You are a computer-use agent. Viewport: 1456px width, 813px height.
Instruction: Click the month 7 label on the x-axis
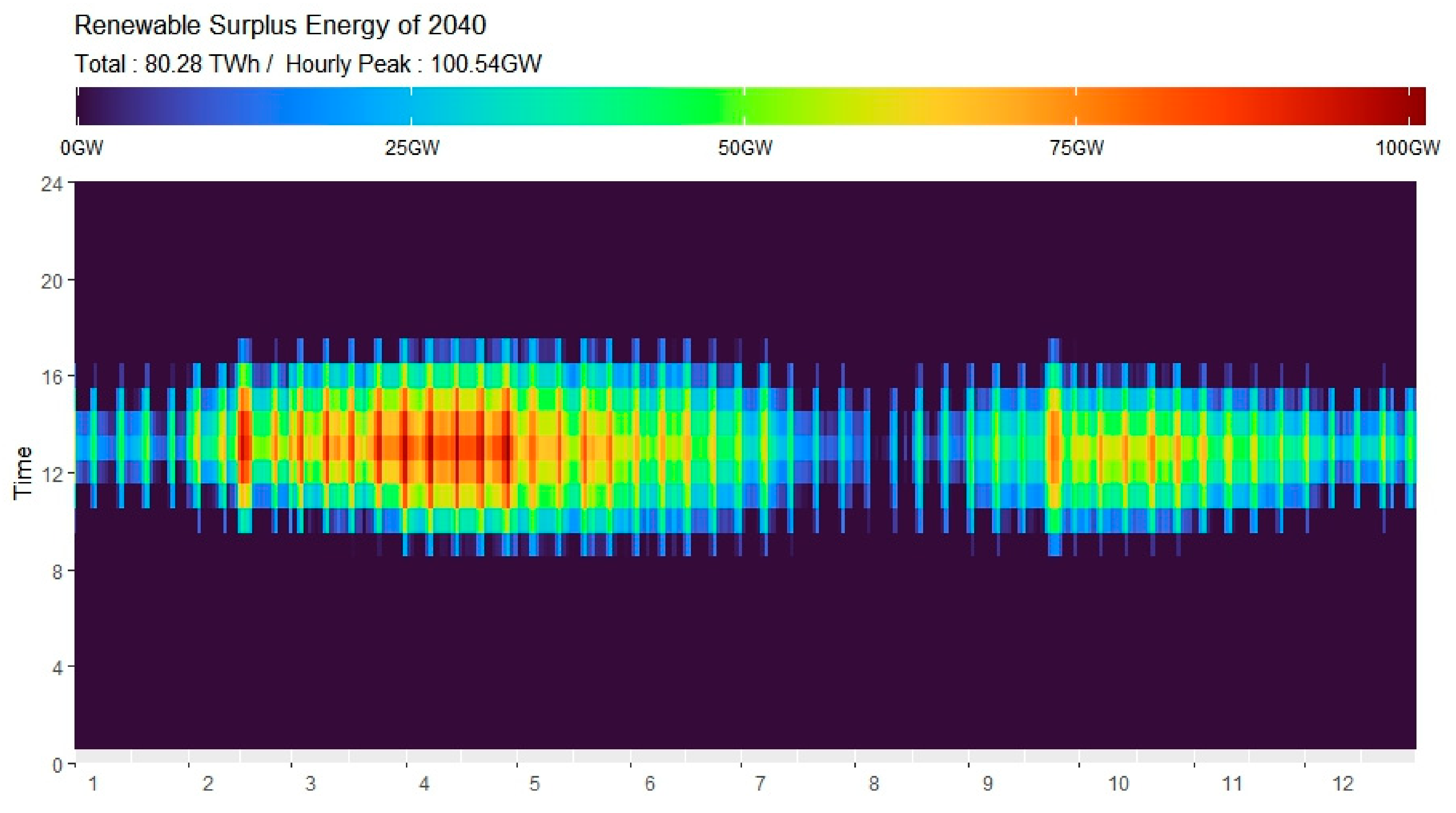760,784
